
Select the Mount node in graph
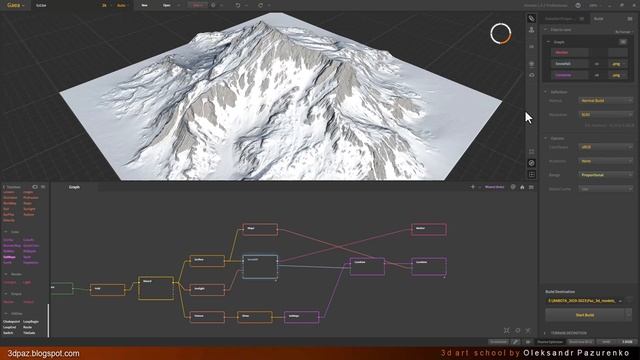[156, 288]
